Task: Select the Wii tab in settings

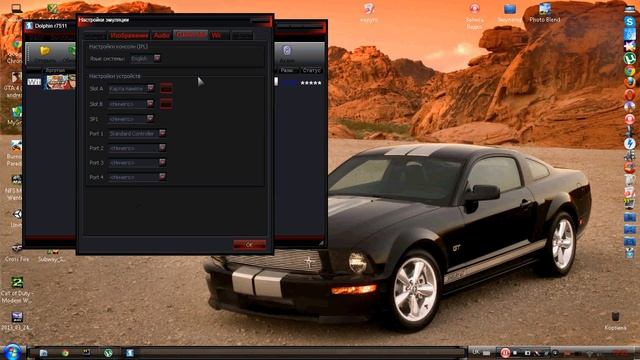Action: (x=218, y=36)
